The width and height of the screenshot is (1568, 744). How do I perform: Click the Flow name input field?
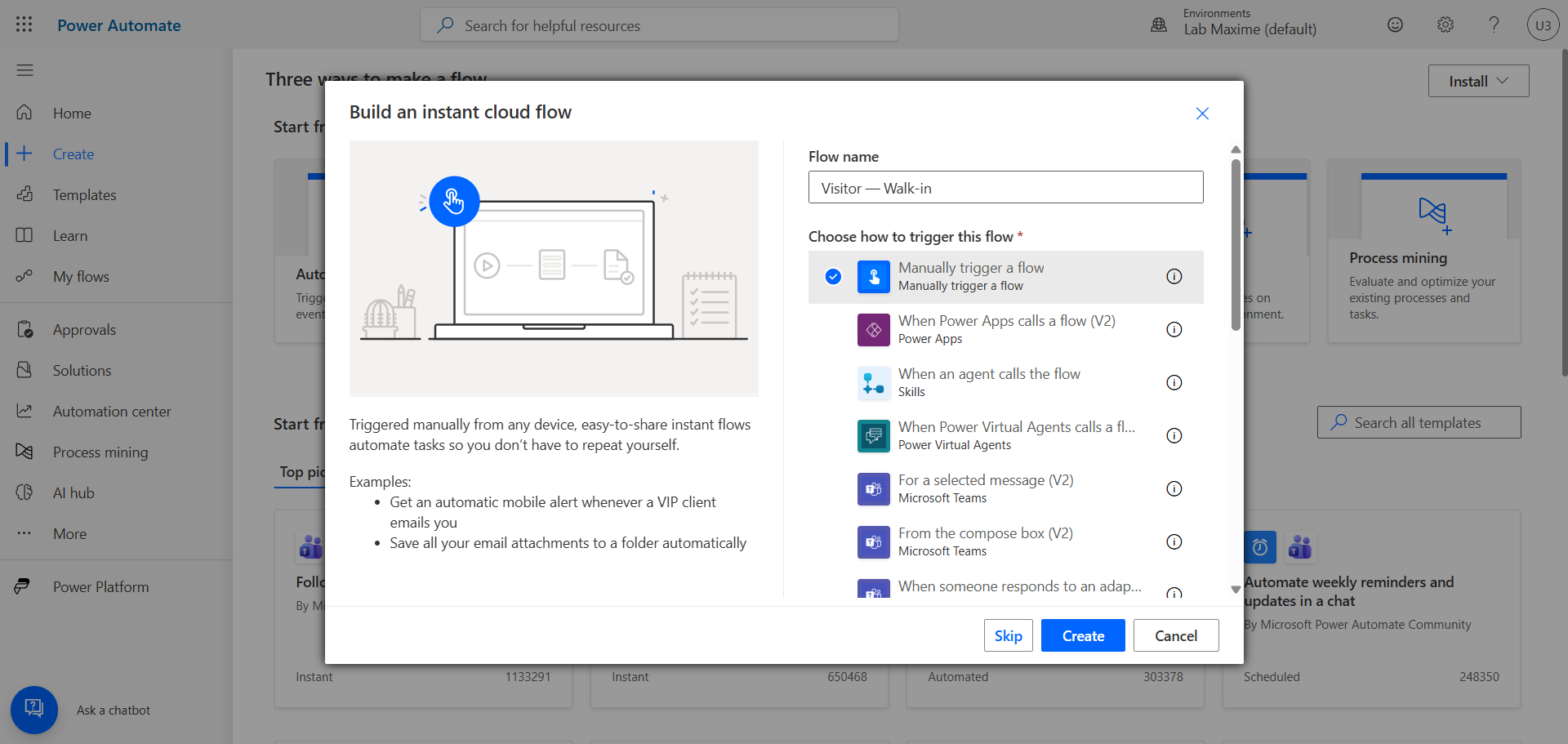point(1006,187)
